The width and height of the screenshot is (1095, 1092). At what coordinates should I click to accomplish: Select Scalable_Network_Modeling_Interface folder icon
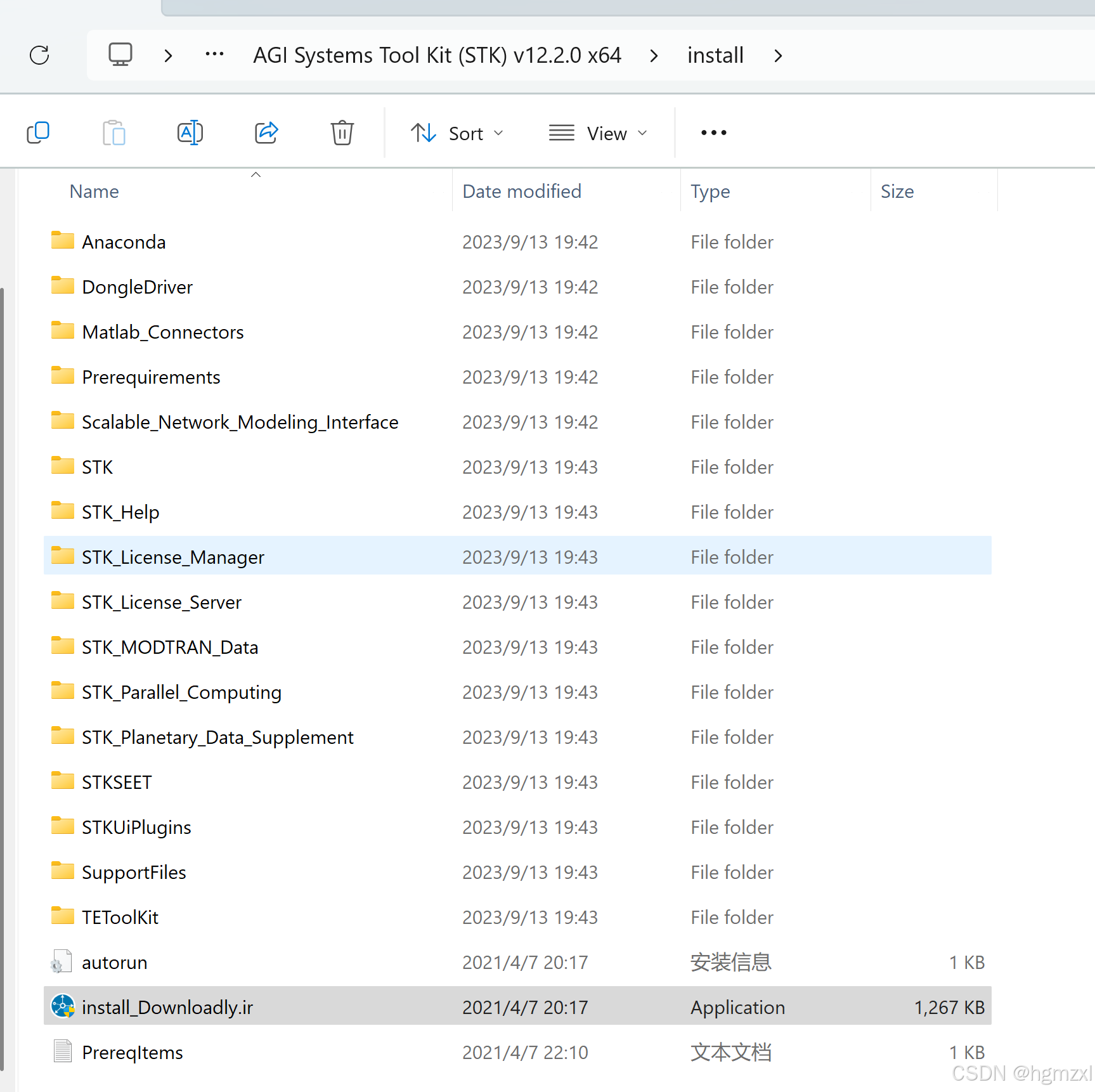[x=63, y=421]
